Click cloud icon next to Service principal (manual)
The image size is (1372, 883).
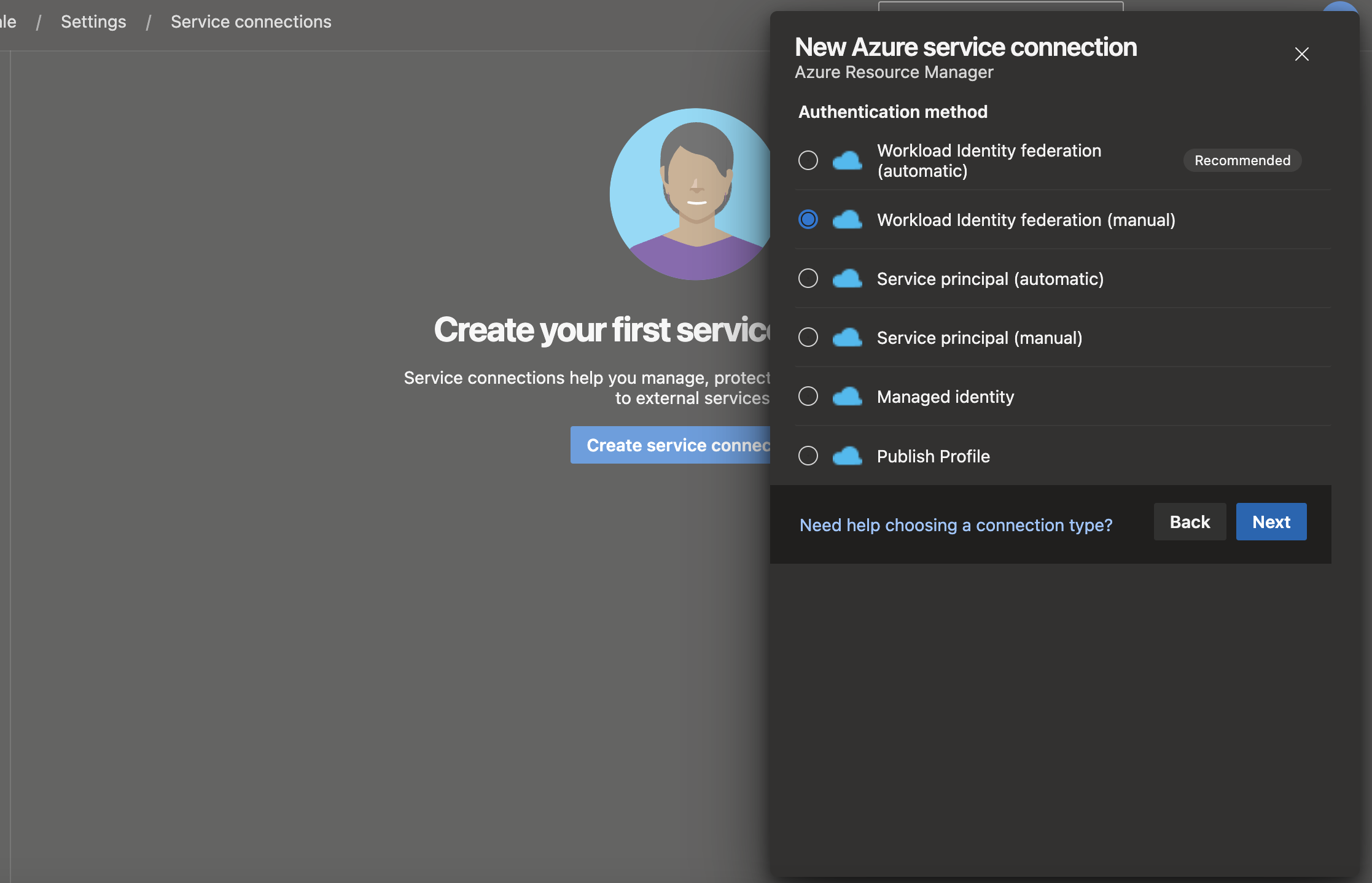tap(847, 337)
